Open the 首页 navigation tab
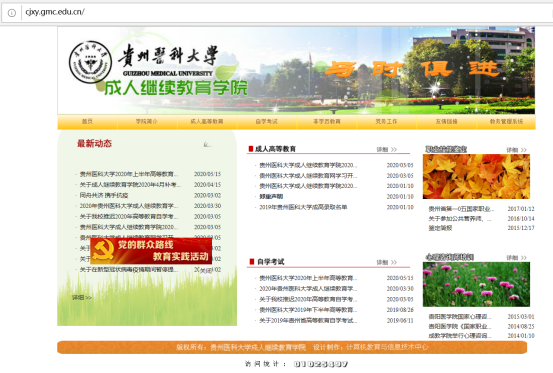This screenshot has width=553, height=373. tap(87, 122)
